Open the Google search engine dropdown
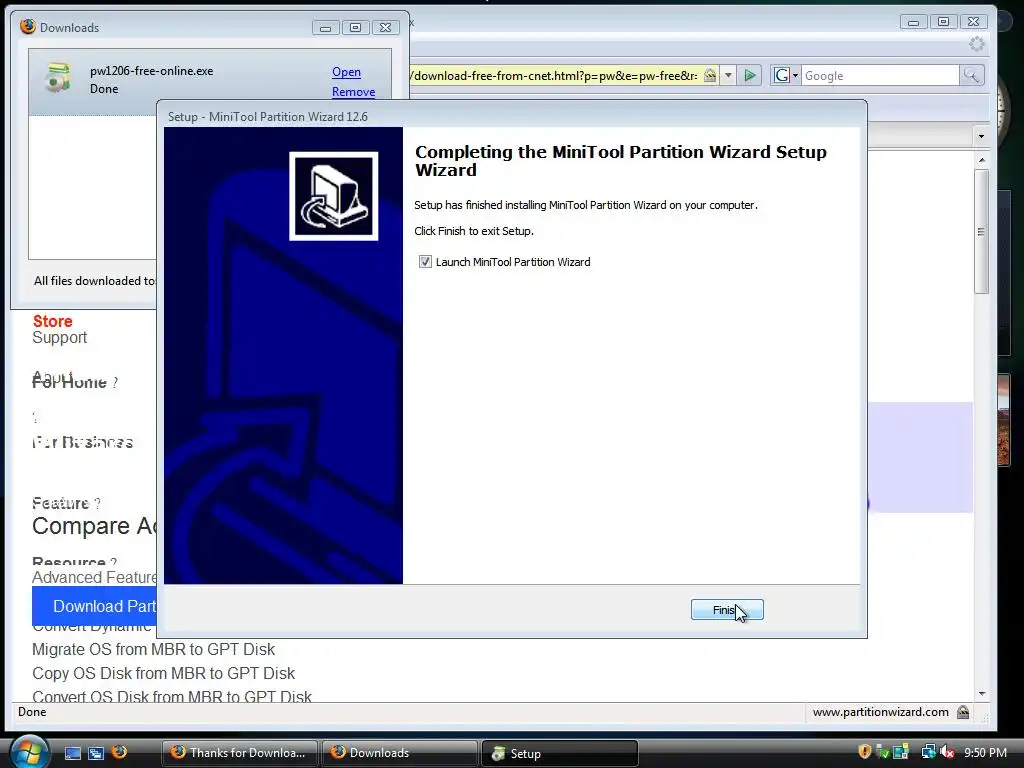The height and width of the screenshot is (768, 1024). point(786,76)
